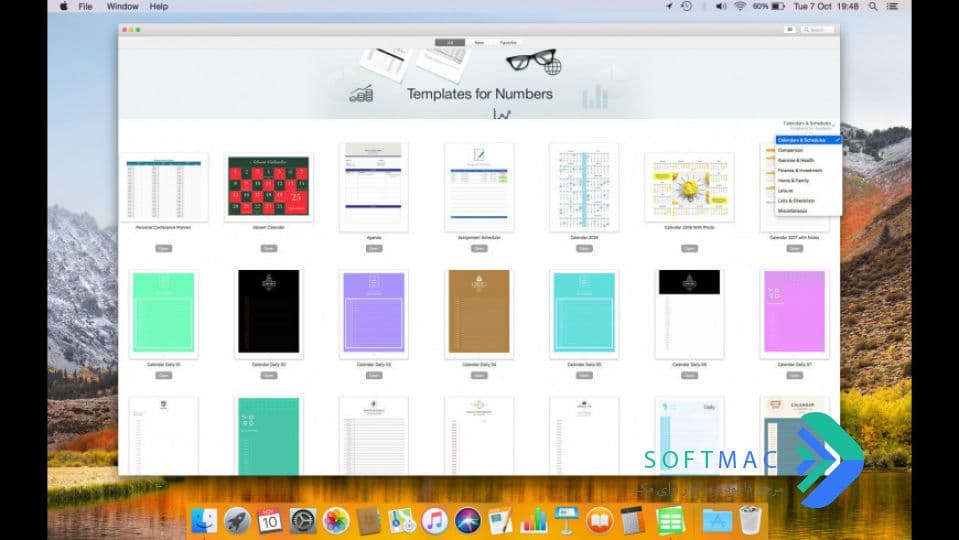The height and width of the screenshot is (540, 959).
Task: Click the speech bubble toolbar icon
Action: (x=790, y=29)
